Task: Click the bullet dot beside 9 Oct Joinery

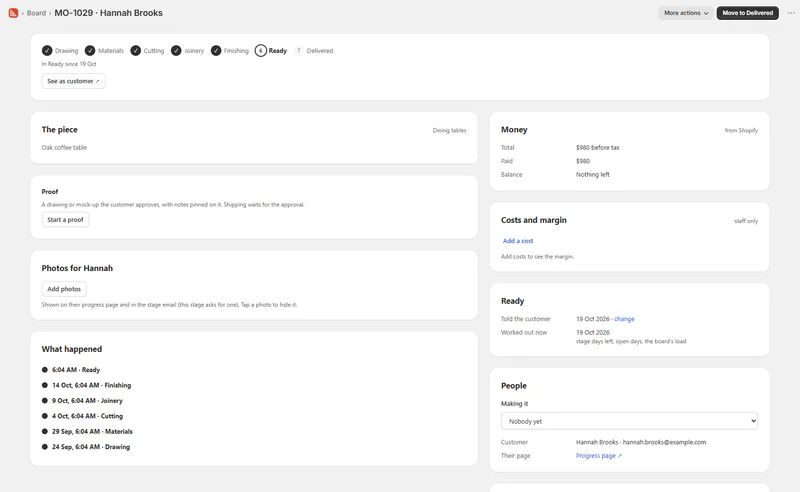Action: coord(45,400)
